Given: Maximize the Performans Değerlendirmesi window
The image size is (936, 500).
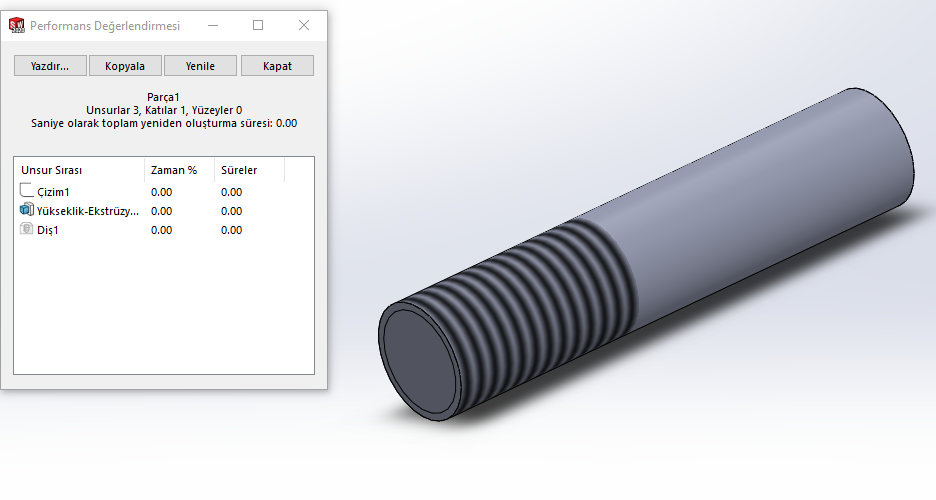Looking at the screenshot, I should [258, 25].
